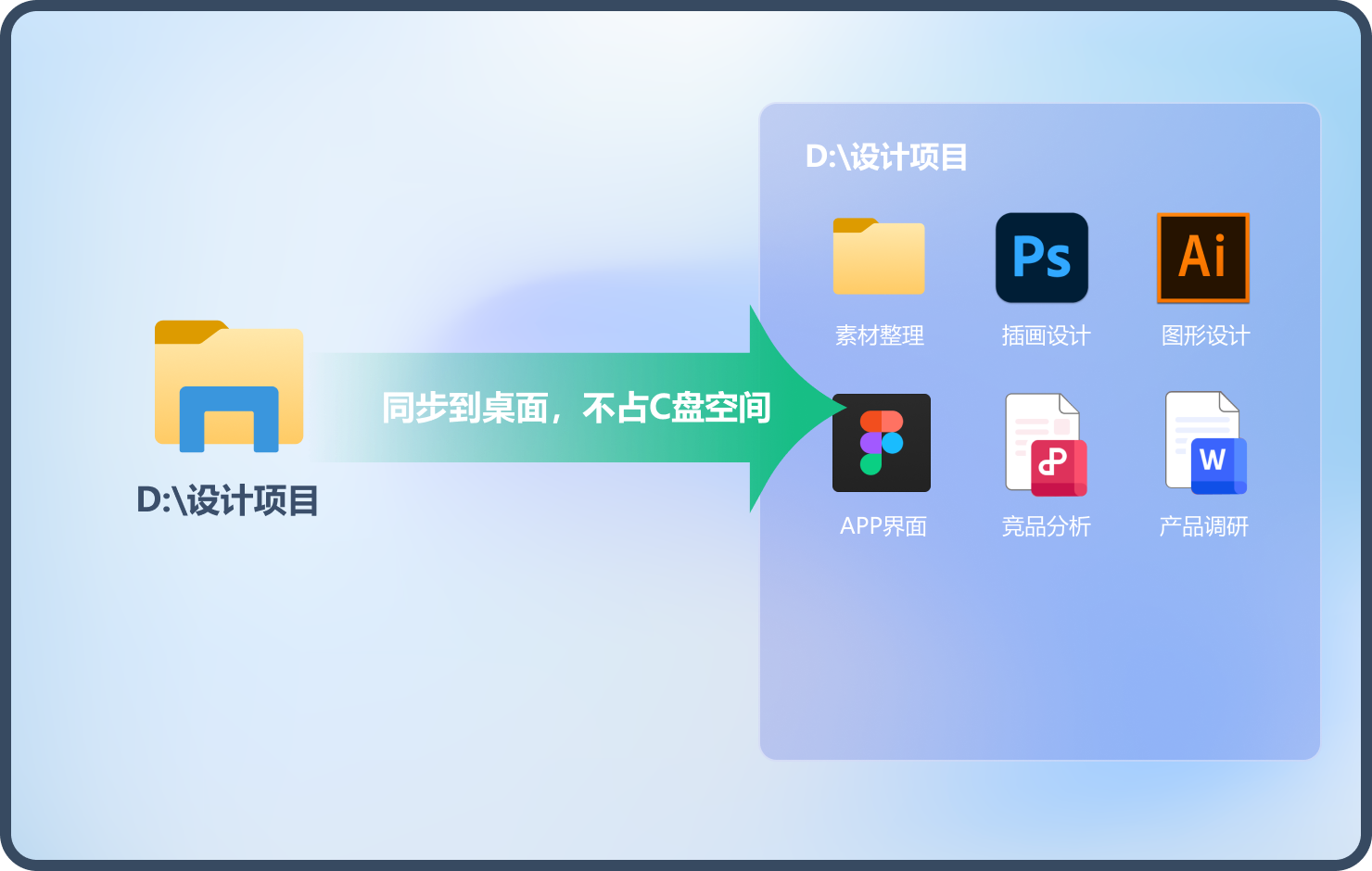This screenshot has height=871, width=1372.
Task: Open the yellow 素材整理 folder icon
Action: coord(879,257)
